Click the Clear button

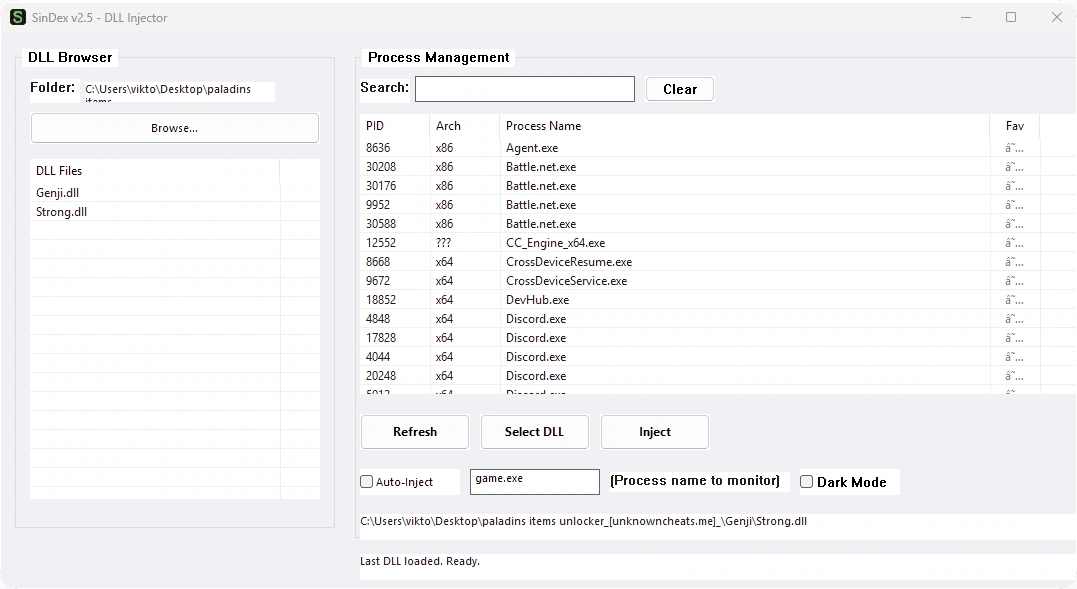tap(680, 89)
